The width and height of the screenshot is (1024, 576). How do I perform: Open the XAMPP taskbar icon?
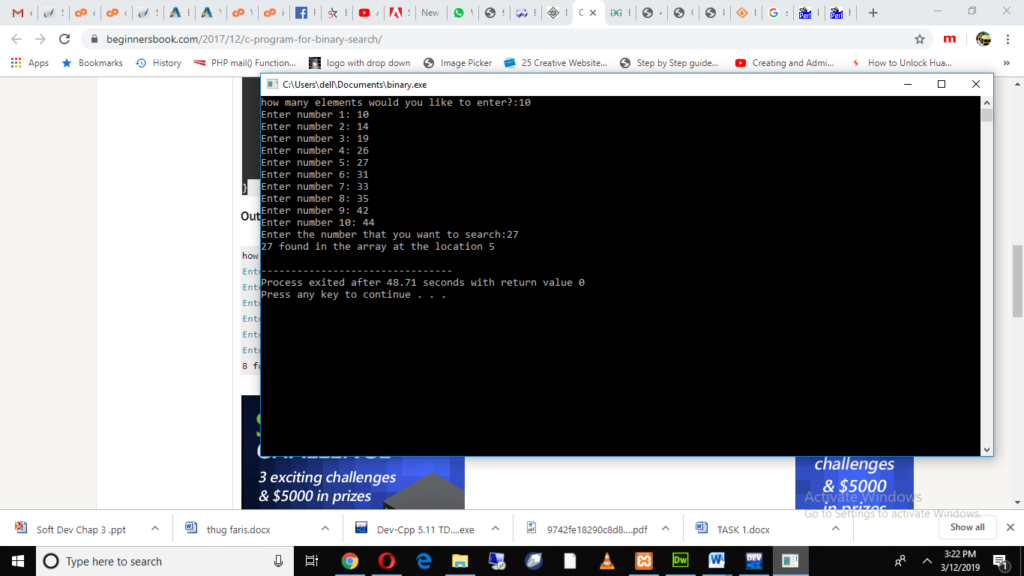pos(643,561)
